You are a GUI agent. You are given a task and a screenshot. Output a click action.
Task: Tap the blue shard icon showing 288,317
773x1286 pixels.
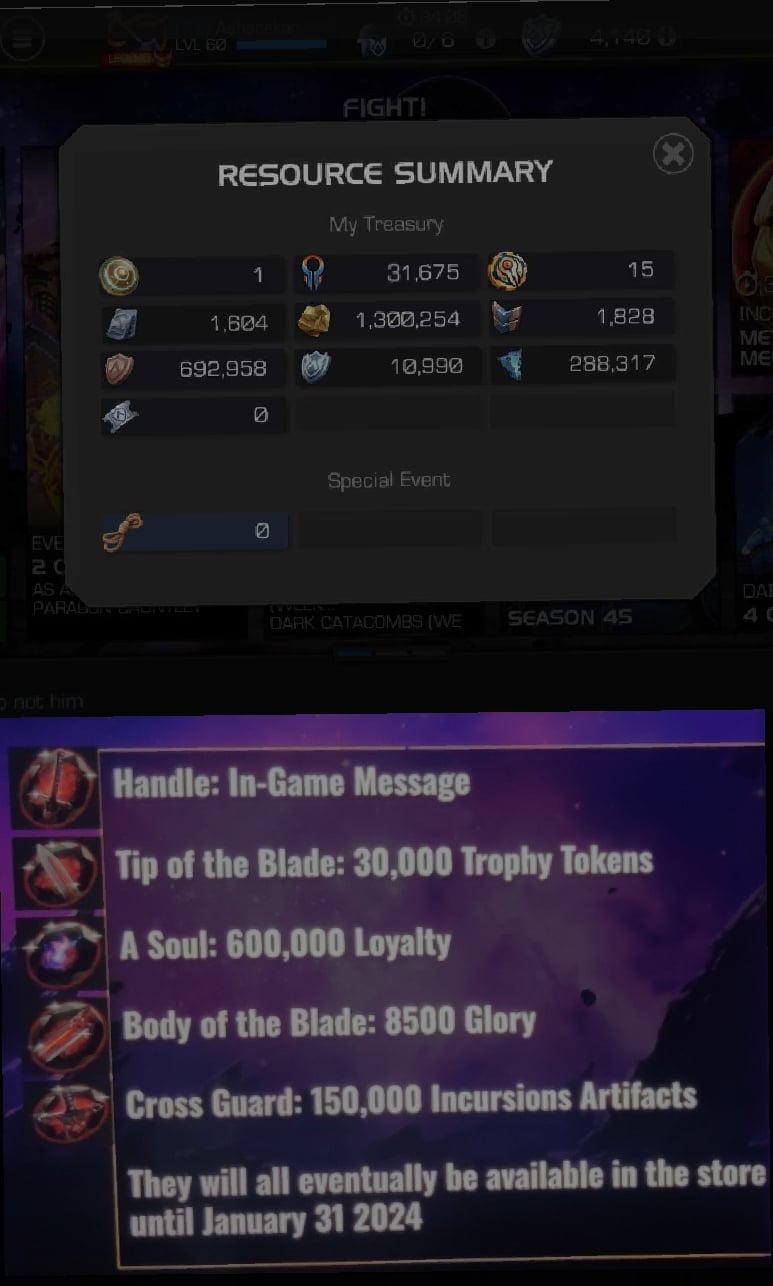pos(509,365)
